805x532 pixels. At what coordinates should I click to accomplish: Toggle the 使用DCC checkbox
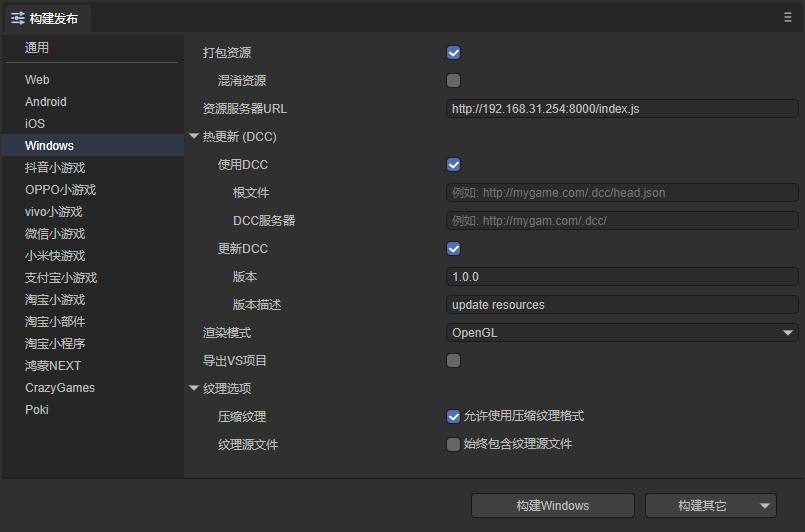[x=454, y=165]
